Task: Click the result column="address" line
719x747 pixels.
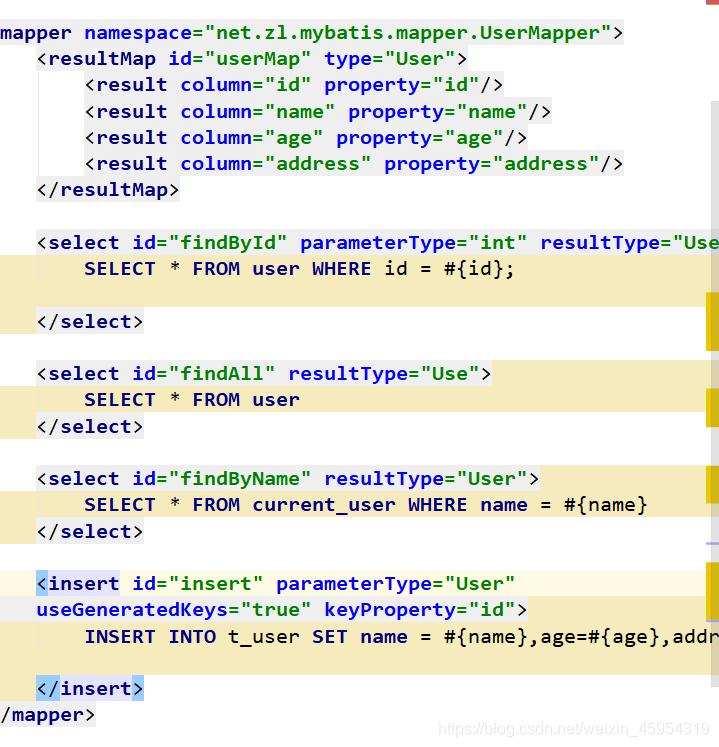Action: click(x=354, y=164)
